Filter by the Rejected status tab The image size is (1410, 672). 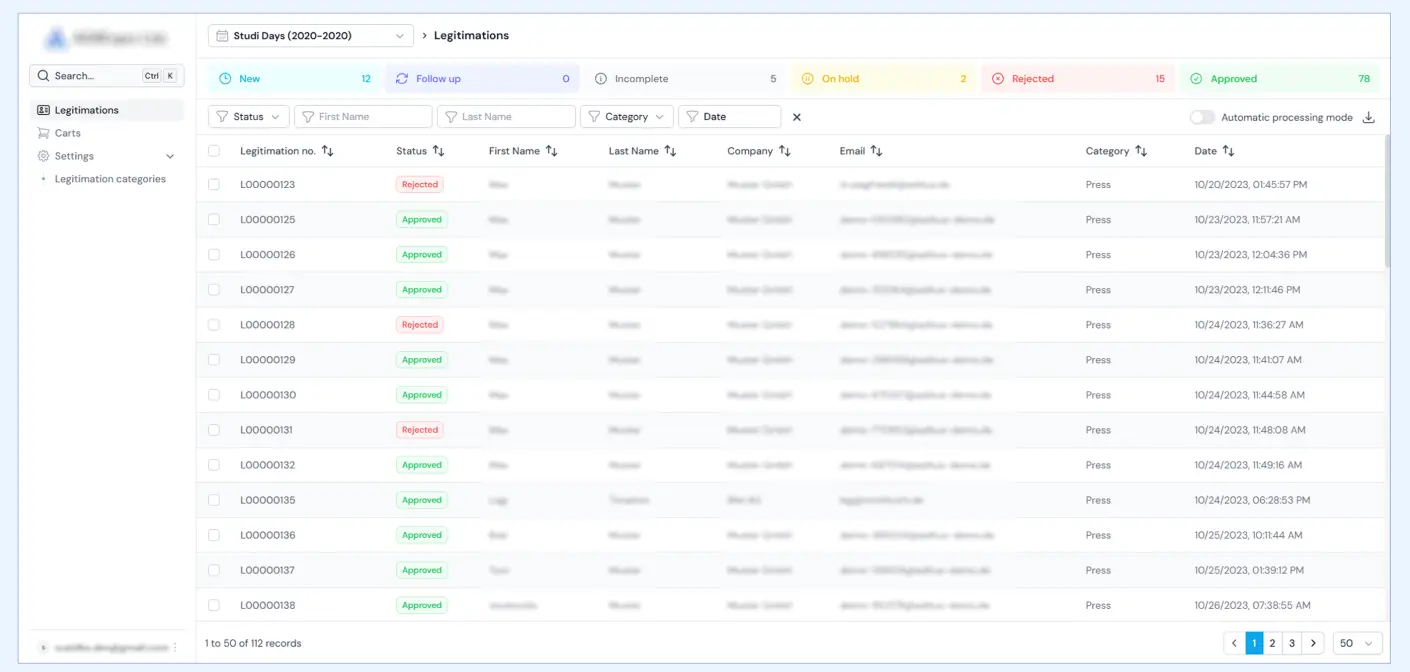1075,79
